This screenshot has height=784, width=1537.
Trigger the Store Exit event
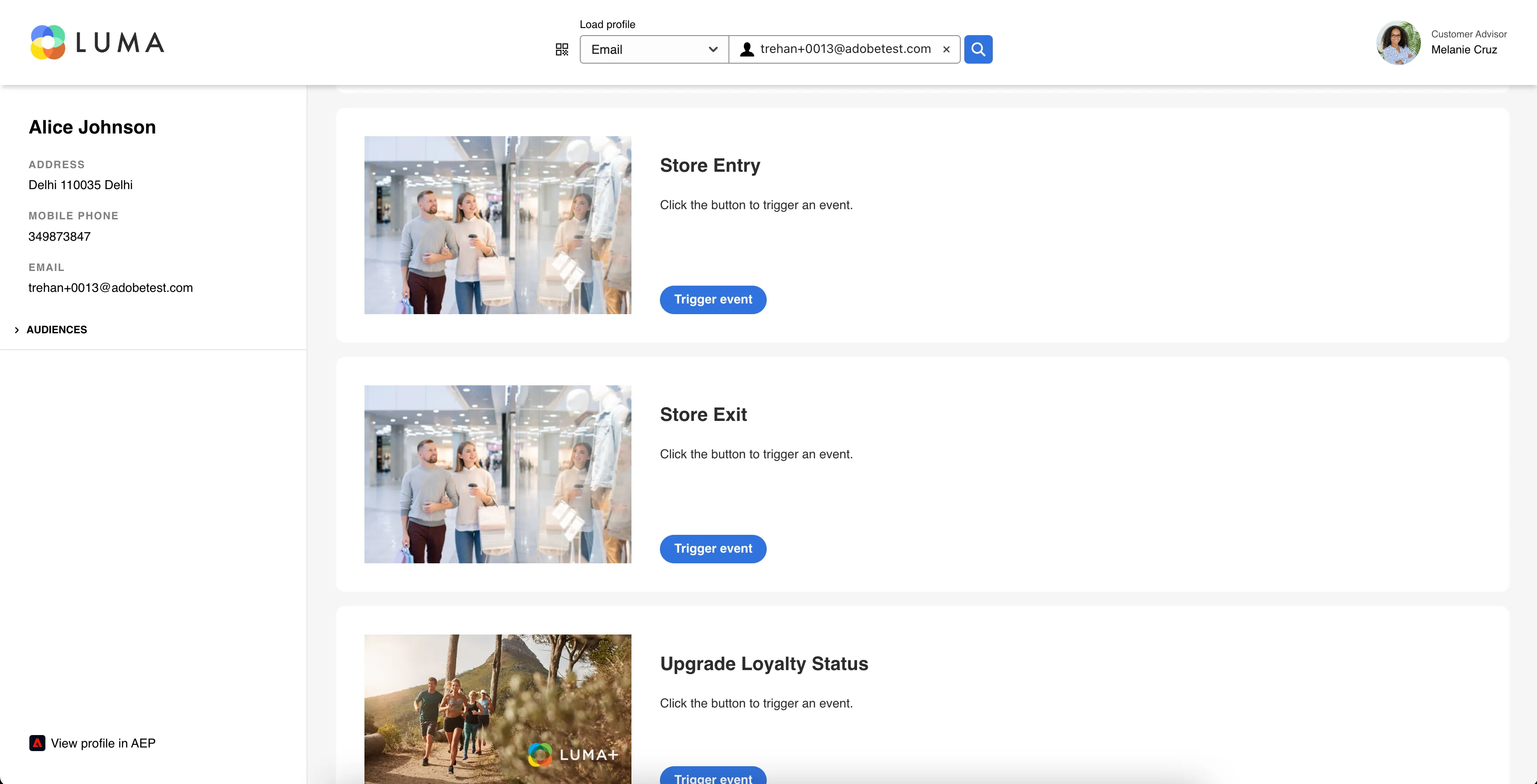tap(713, 549)
